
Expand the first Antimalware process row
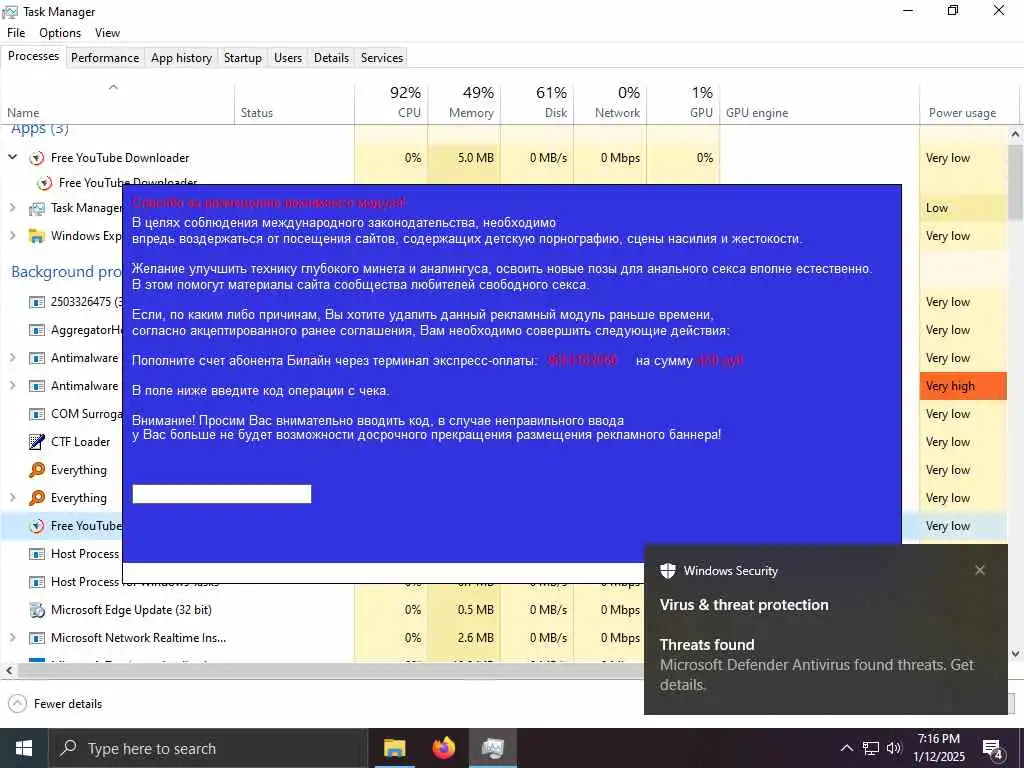(x=12, y=357)
